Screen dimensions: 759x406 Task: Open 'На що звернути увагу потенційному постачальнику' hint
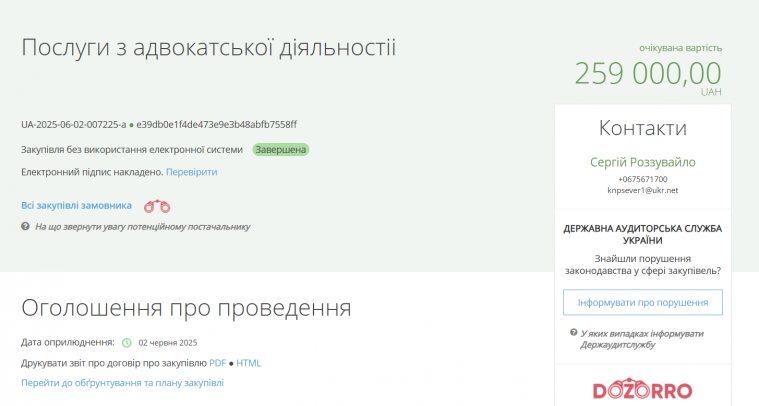pyautogui.click(x=142, y=227)
